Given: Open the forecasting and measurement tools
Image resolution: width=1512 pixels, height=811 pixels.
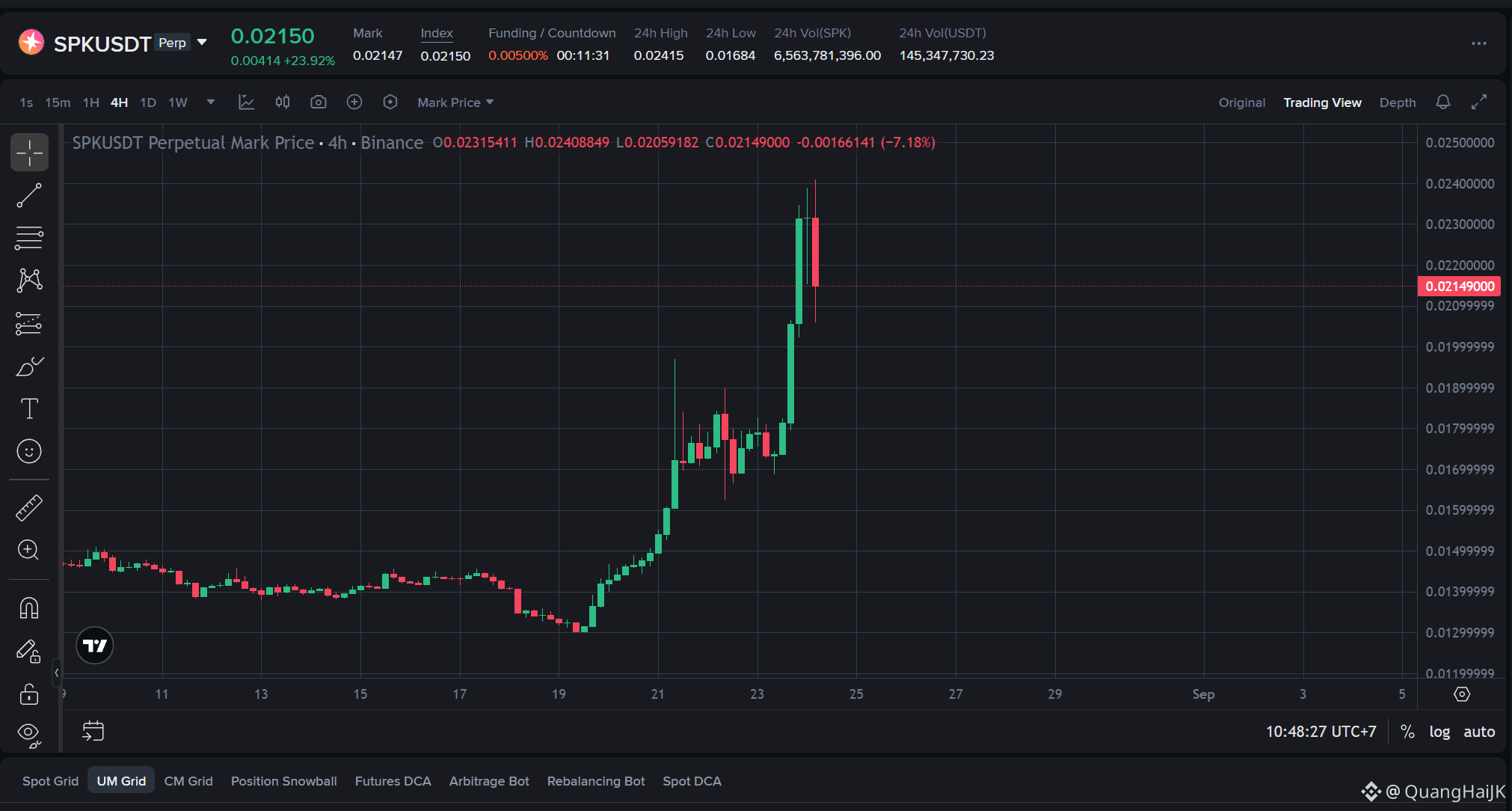Looking at the screenshot, I should pos(29,323).
